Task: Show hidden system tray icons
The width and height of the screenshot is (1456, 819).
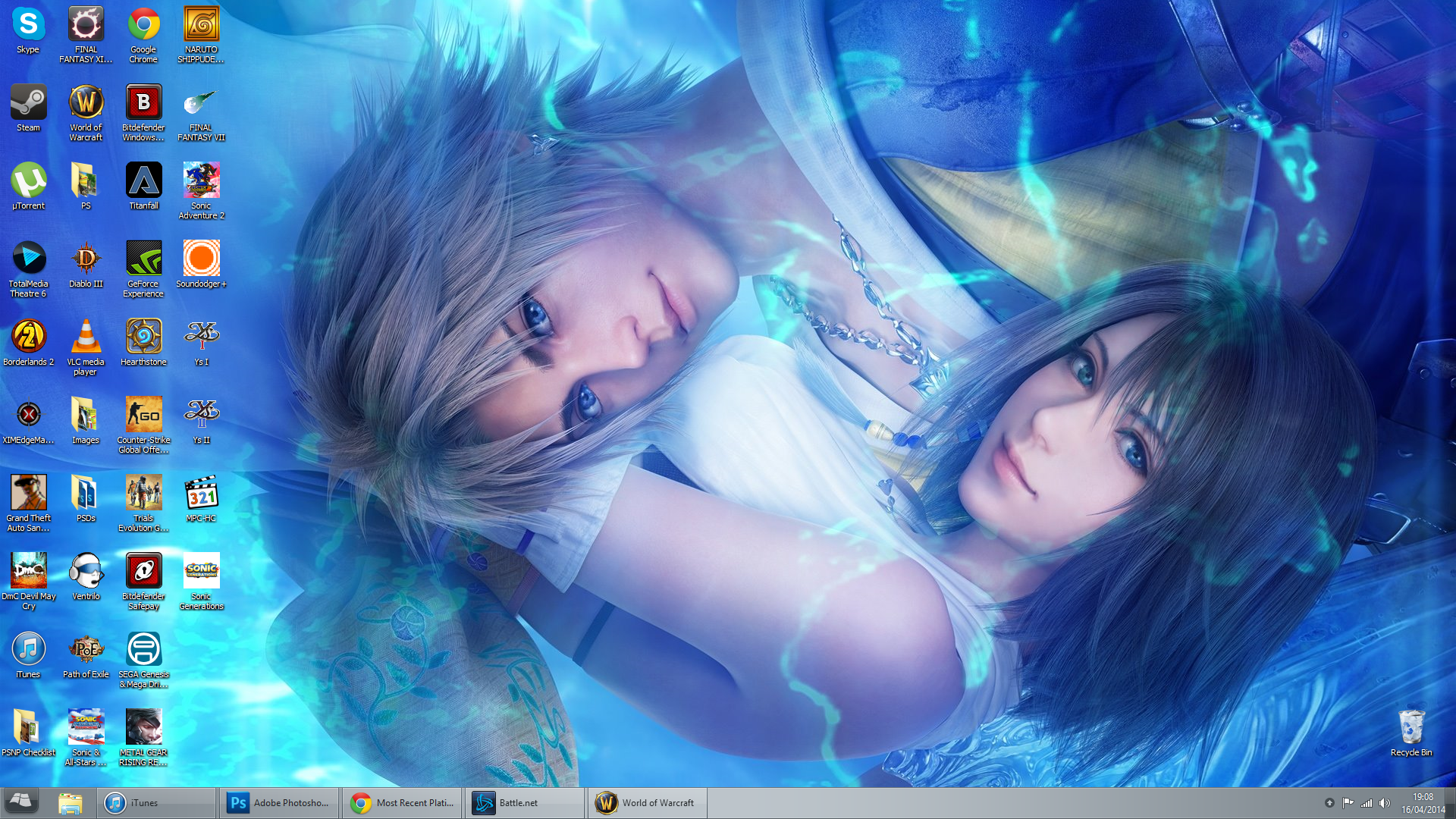Action: [x=1329, y=803]
